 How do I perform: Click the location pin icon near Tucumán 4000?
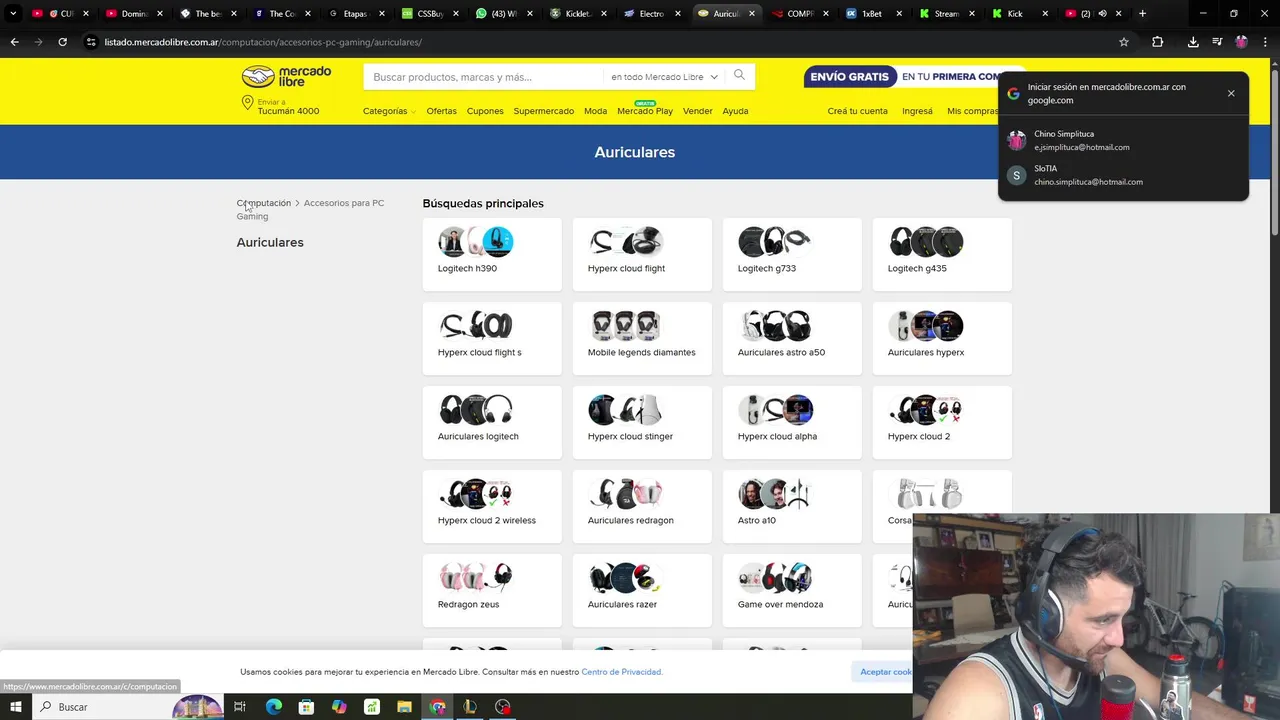point(247,103)
